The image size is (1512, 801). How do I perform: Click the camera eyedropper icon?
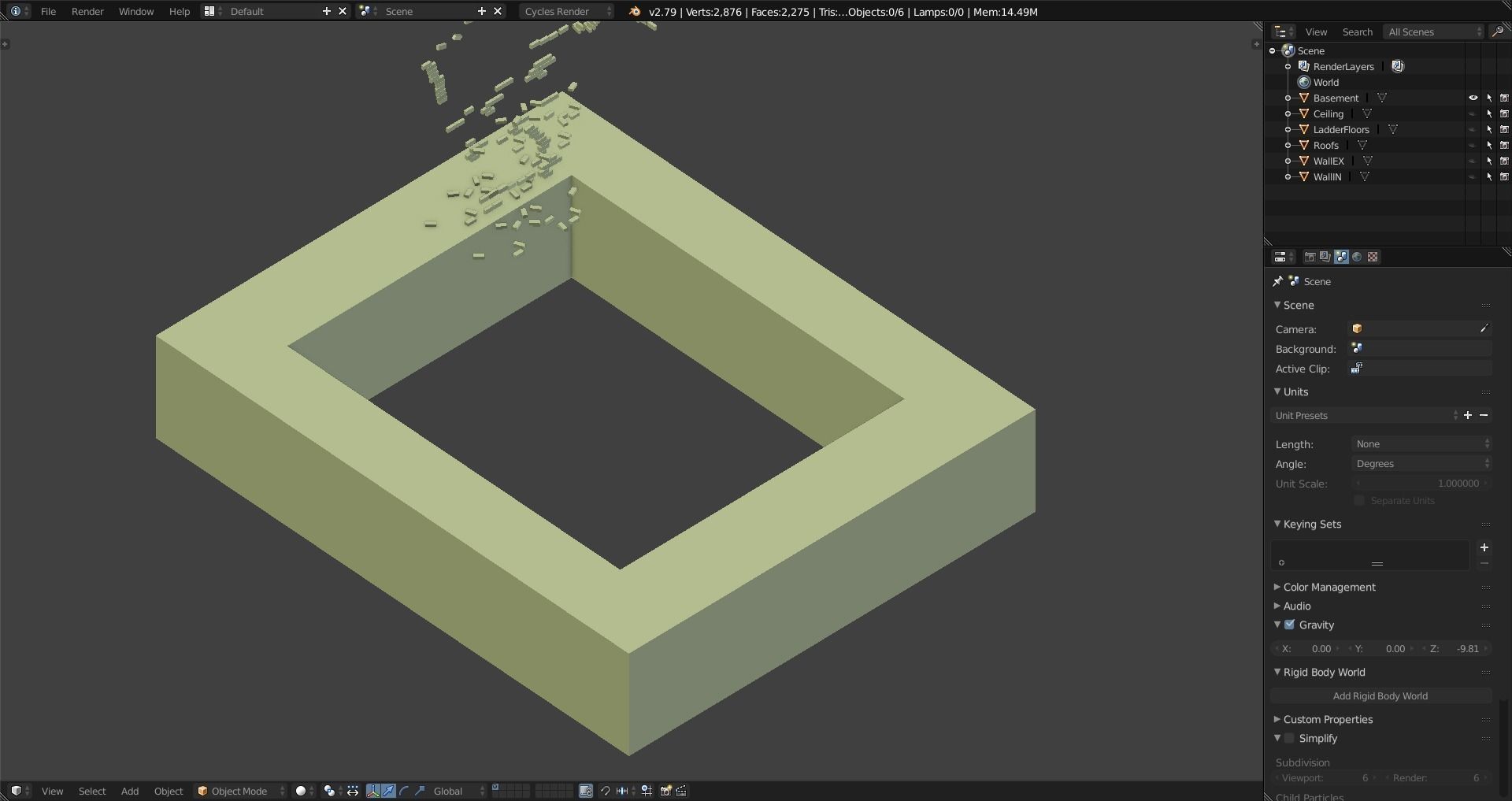click(x=1484, y=328)
